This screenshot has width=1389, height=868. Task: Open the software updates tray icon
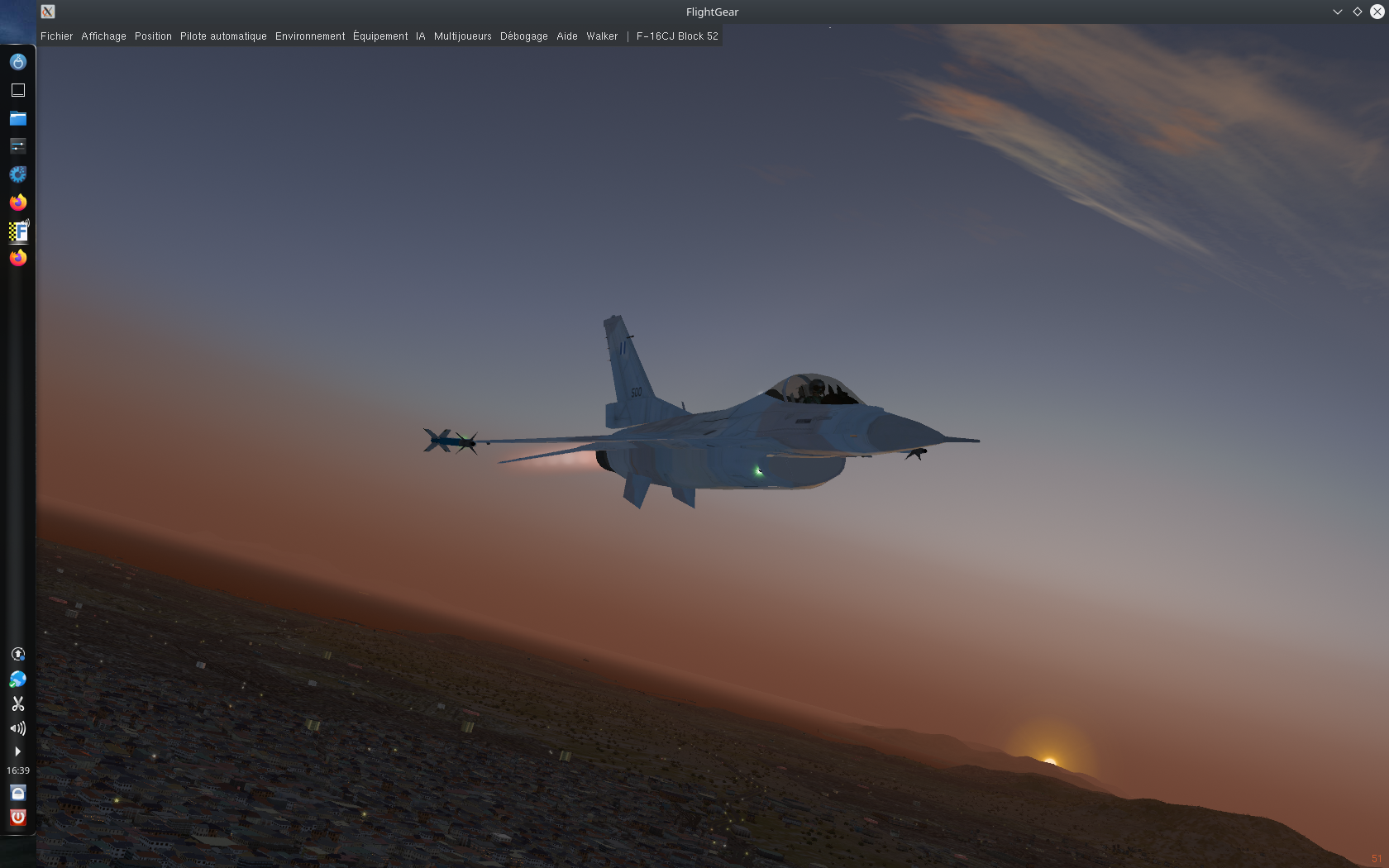tap(18, 654)
